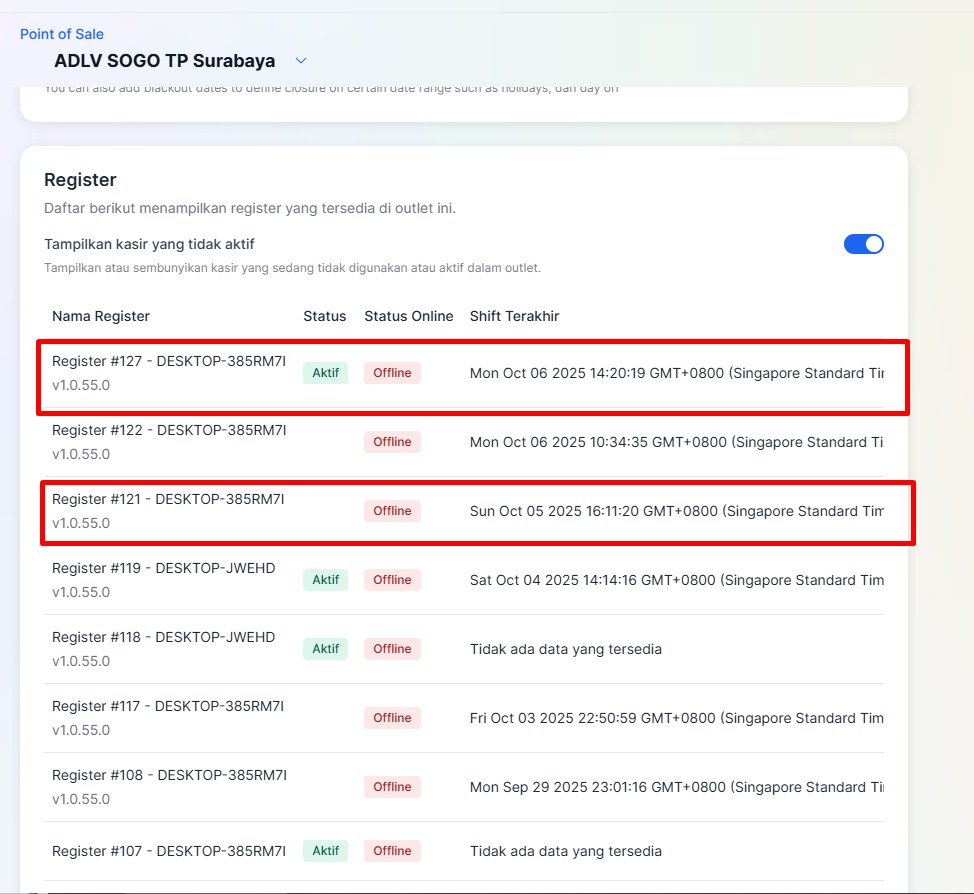The image size is (974, 894).
Task: Click the Aktif badge for Register #127
Action: (x=325, y=373)
